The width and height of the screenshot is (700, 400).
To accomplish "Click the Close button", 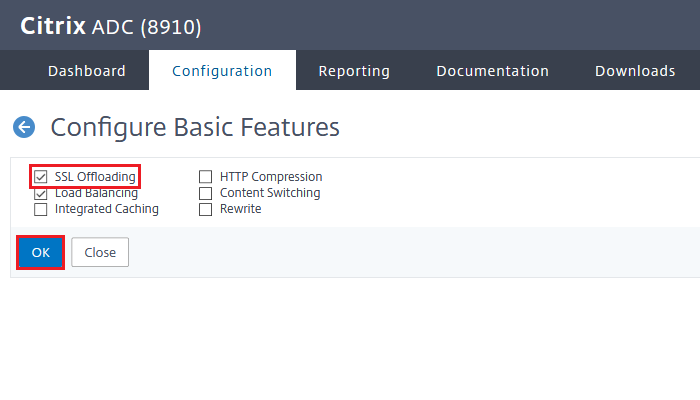I will (x=100, y=252).
